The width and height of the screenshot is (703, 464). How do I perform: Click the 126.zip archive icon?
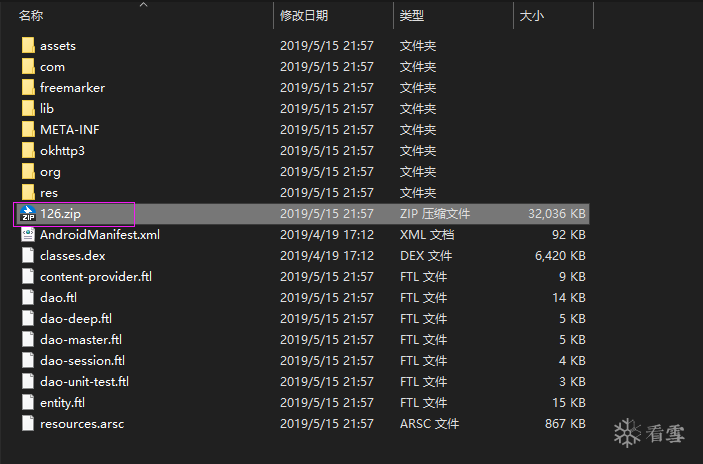coord(28,214)
